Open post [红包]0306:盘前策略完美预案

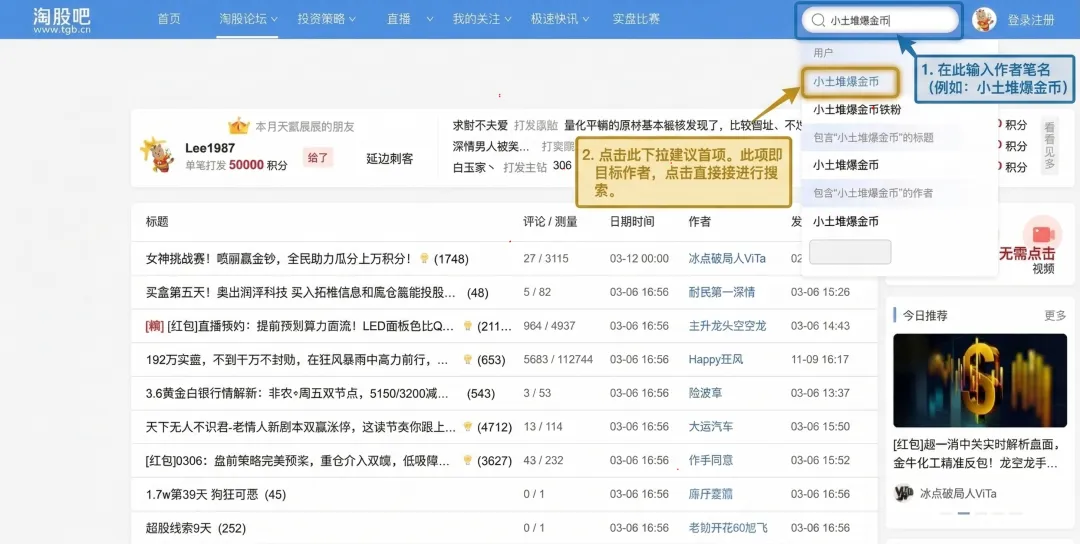[x=300, y=460]
